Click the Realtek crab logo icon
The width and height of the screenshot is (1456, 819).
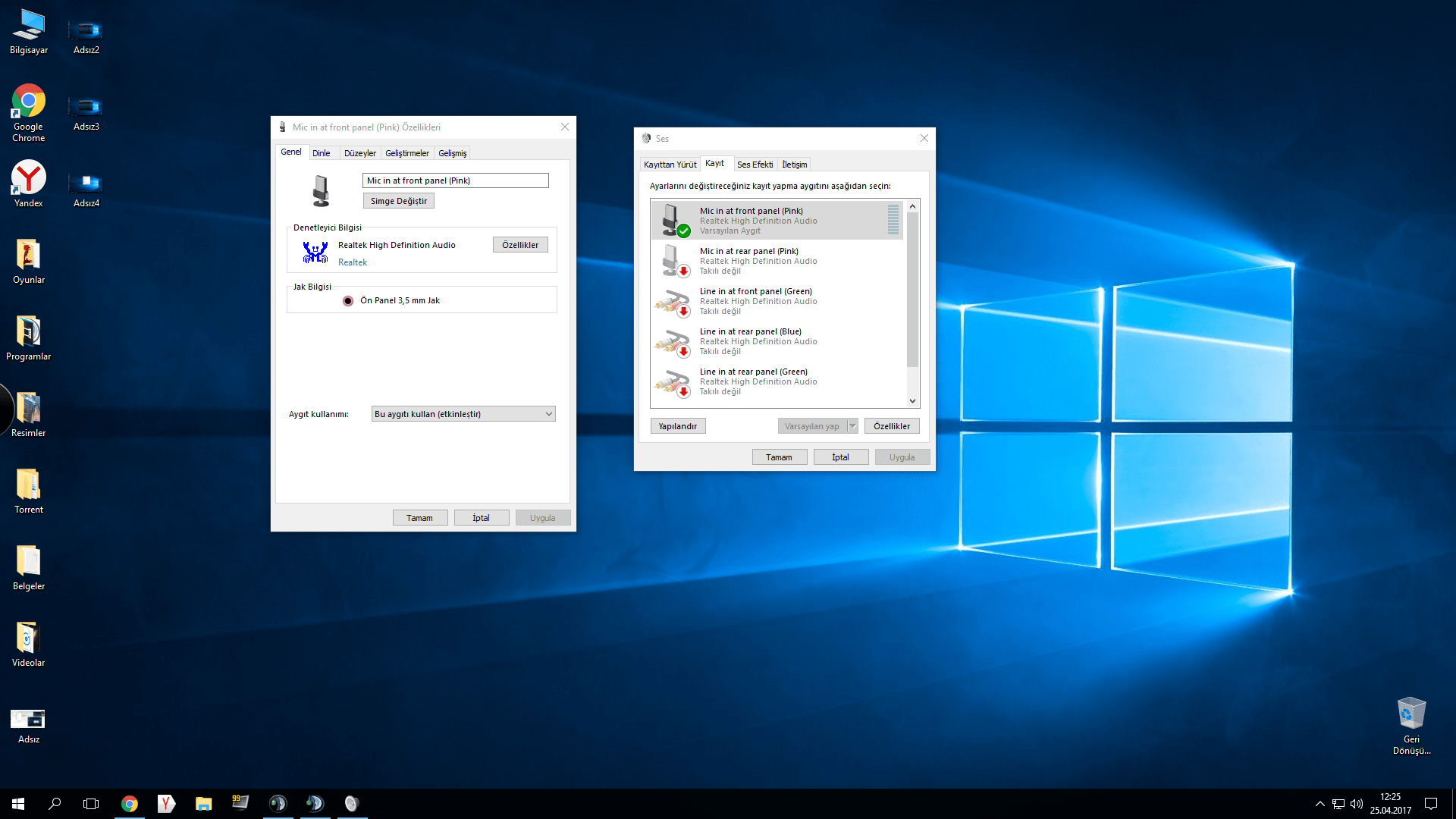(315, 252)
